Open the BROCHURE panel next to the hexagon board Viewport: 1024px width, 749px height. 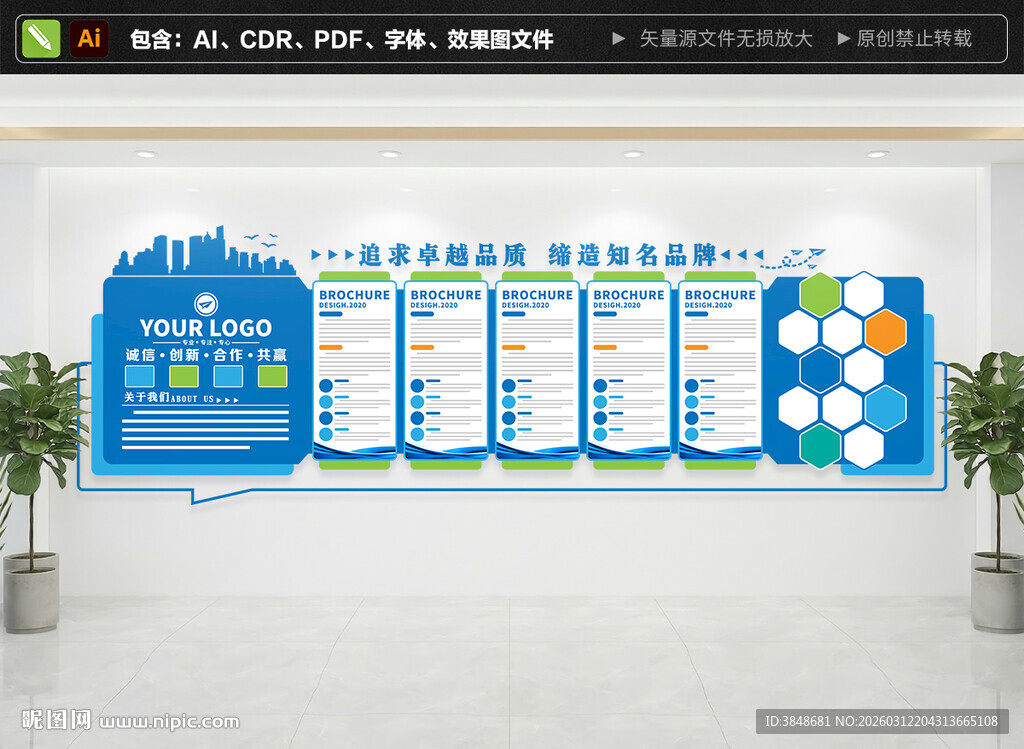tap(720, 370)
